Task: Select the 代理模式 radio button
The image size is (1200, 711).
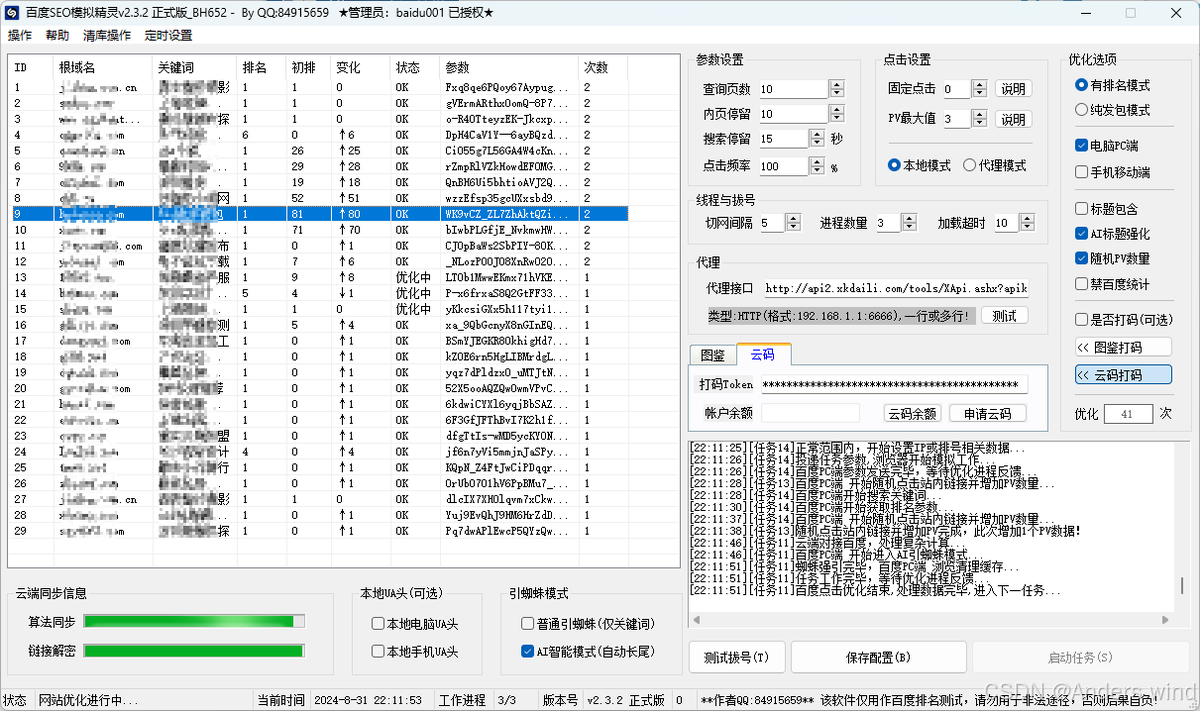Action: click(970, 166)
